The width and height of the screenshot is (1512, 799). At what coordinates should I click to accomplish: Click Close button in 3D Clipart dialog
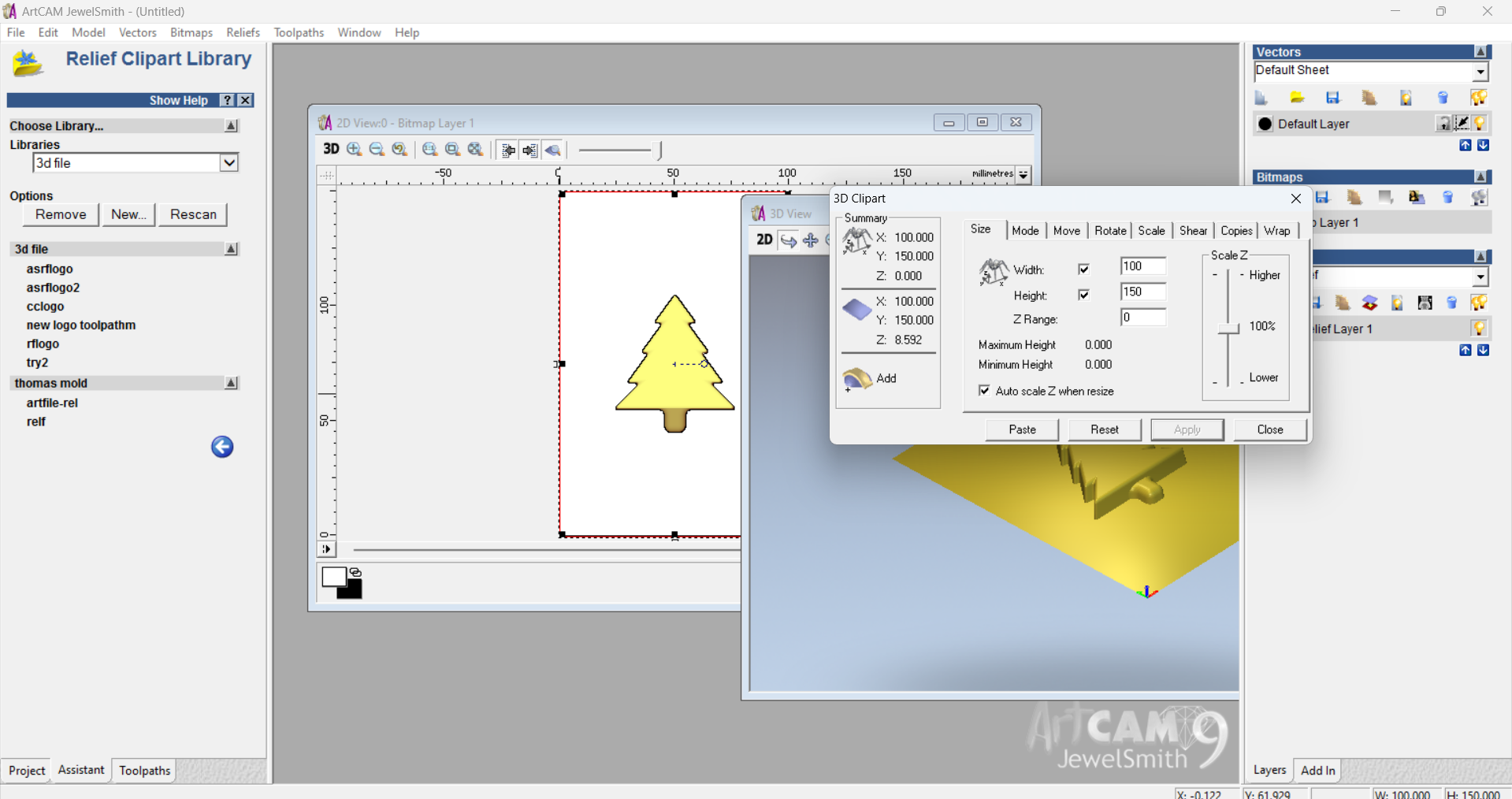pyautogui.click(x=1270, y=429)
